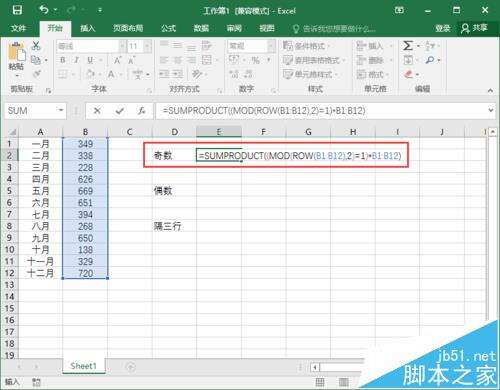Switch to the 公式 ribbon tab
Viewport: 500px width, 390px height.
[169, 28]
